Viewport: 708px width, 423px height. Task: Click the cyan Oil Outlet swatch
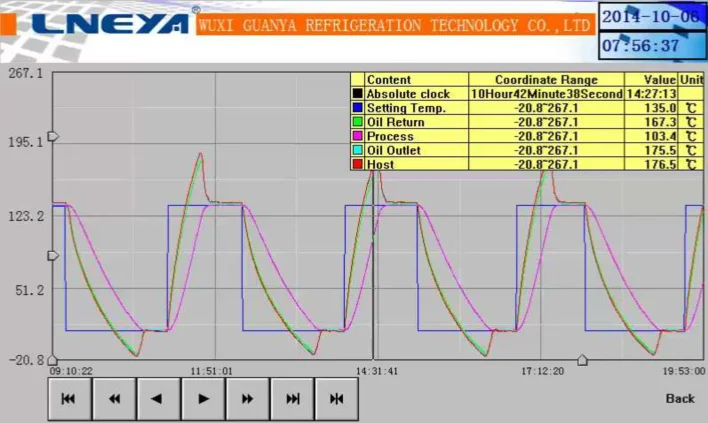pos(358,150)
